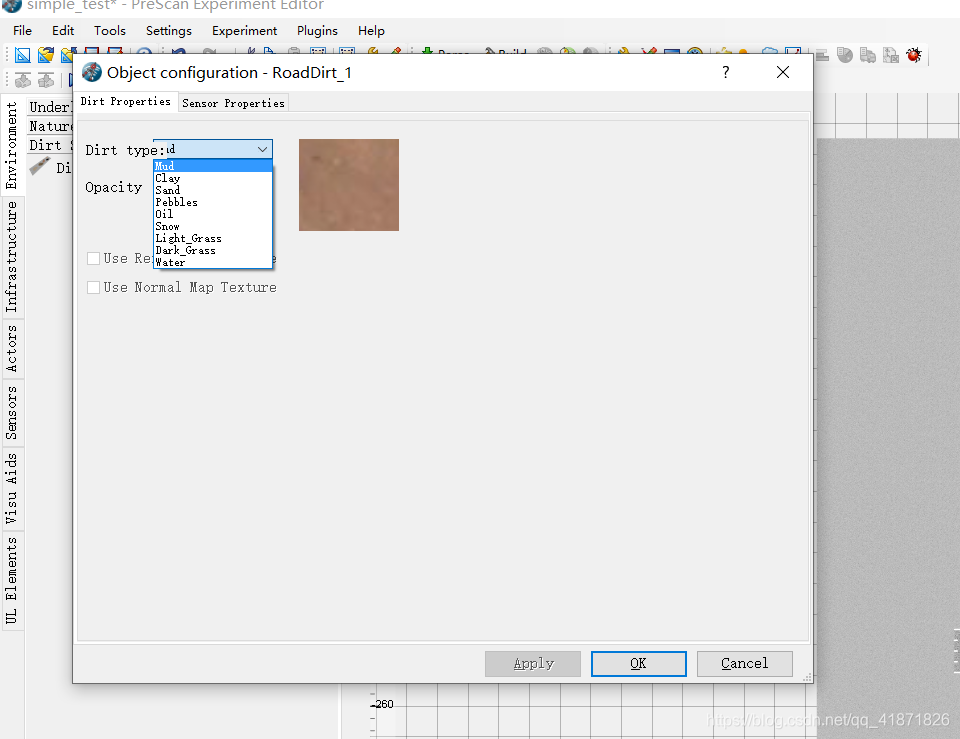Click the Cancel button

[x=744, y=664]
